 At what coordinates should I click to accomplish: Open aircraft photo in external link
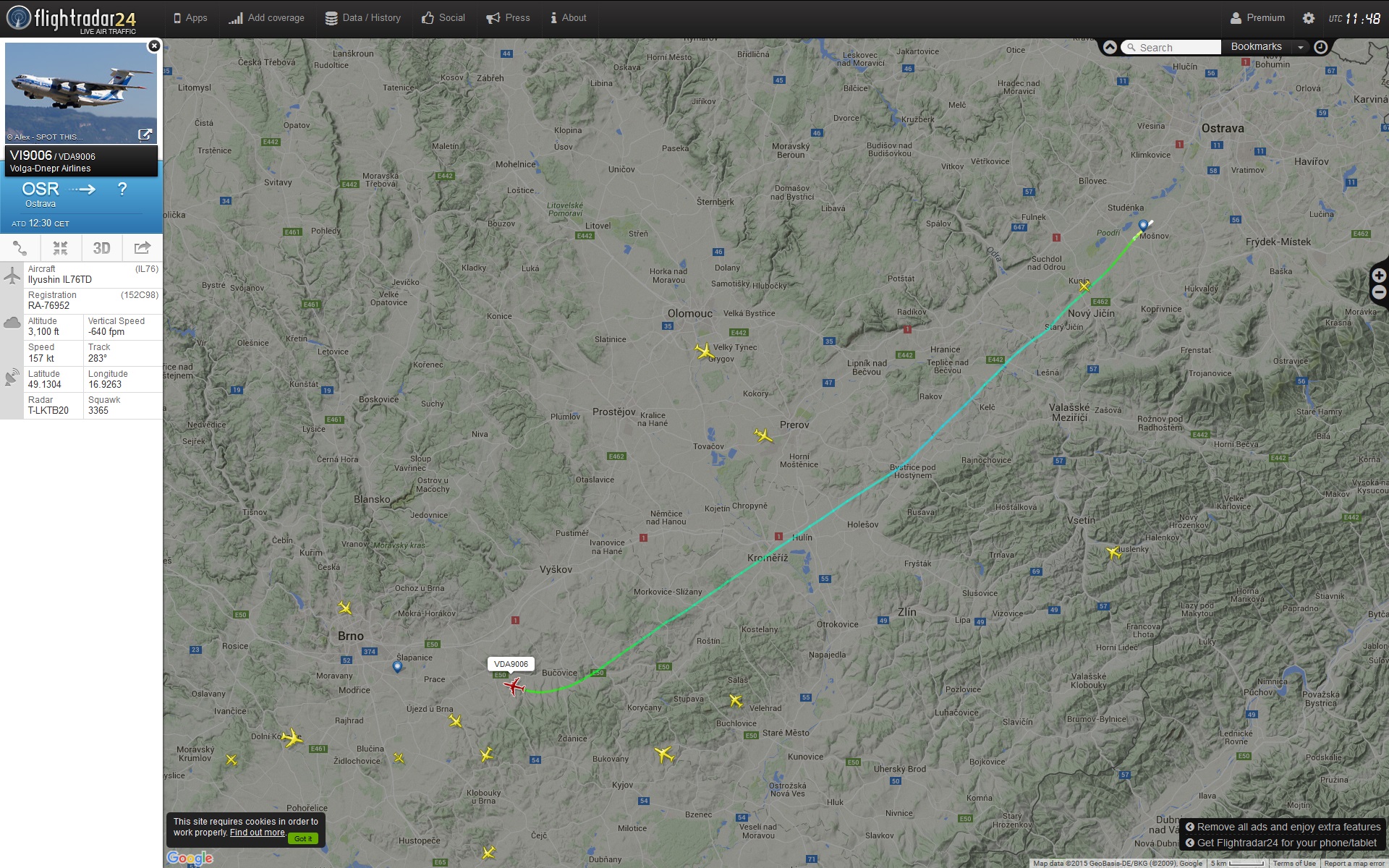pyautogui.click(x=145, y=135)
